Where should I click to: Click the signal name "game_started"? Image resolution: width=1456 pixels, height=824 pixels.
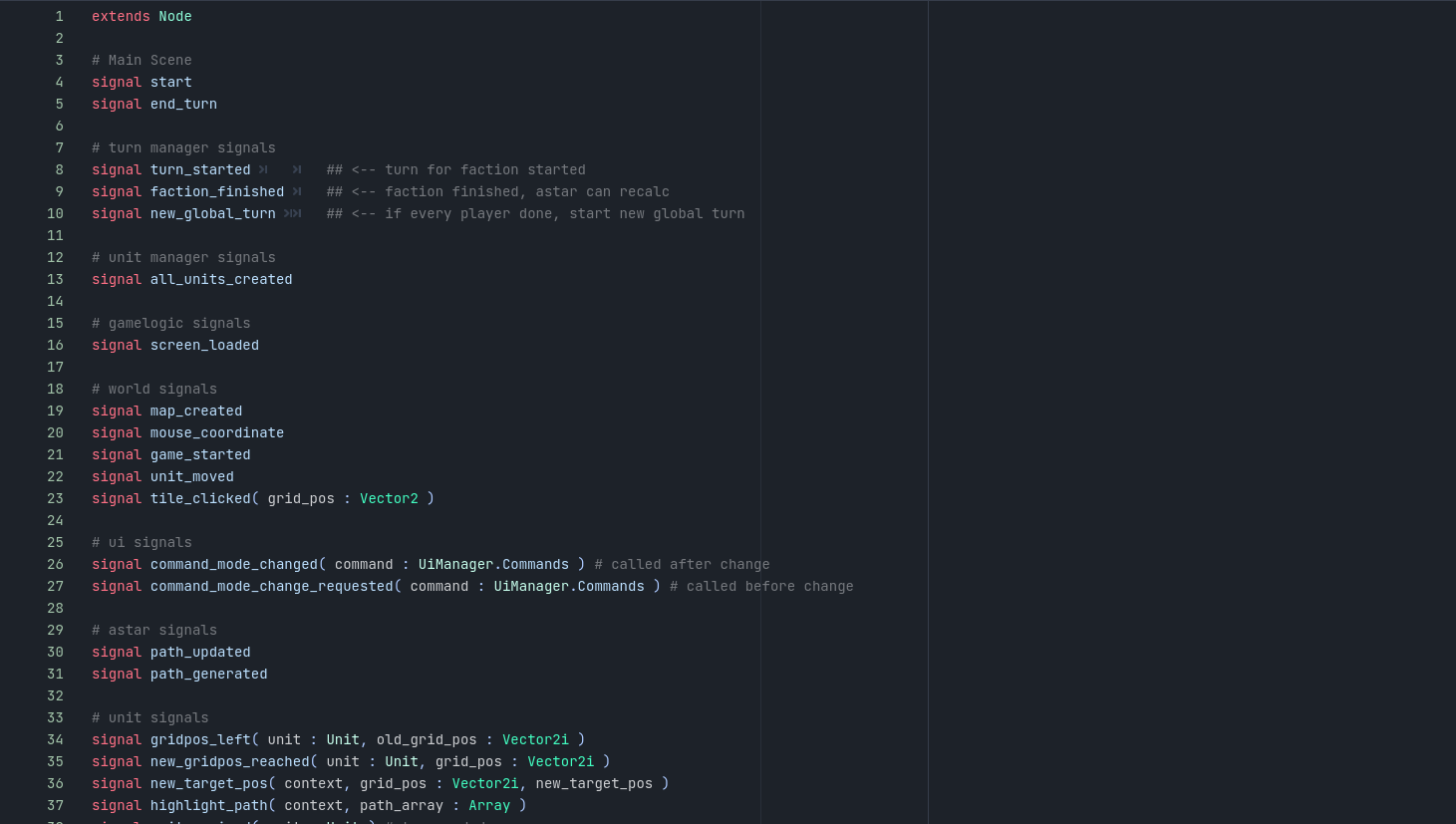coord(200,454)
